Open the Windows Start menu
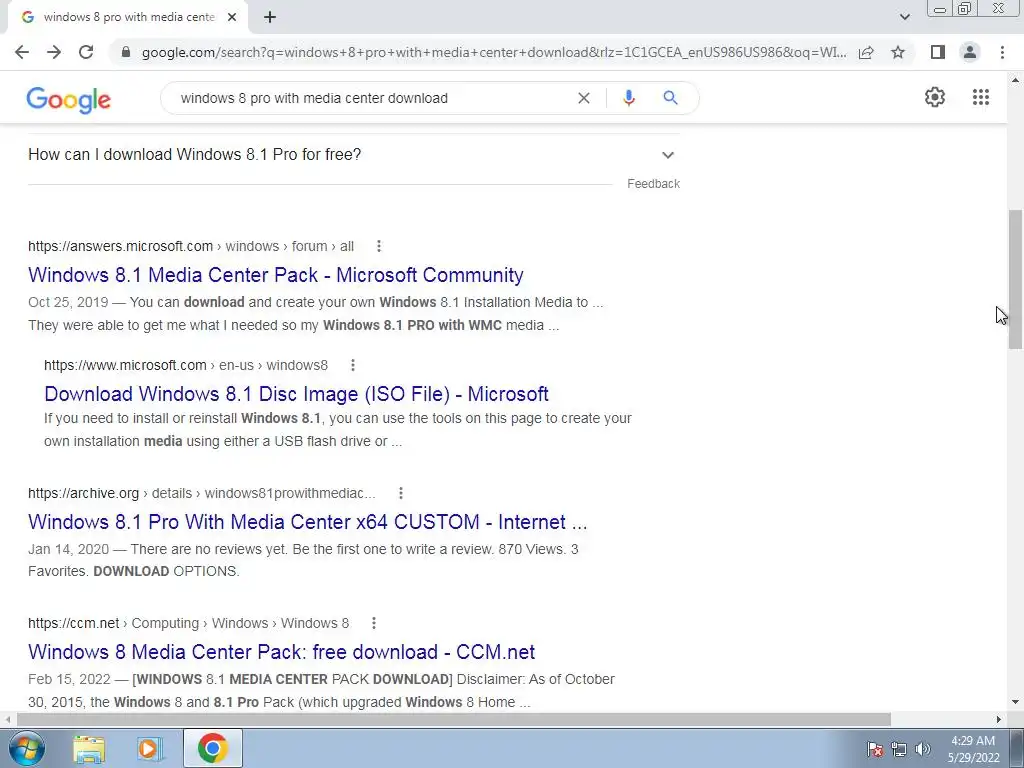 point(27,748)
